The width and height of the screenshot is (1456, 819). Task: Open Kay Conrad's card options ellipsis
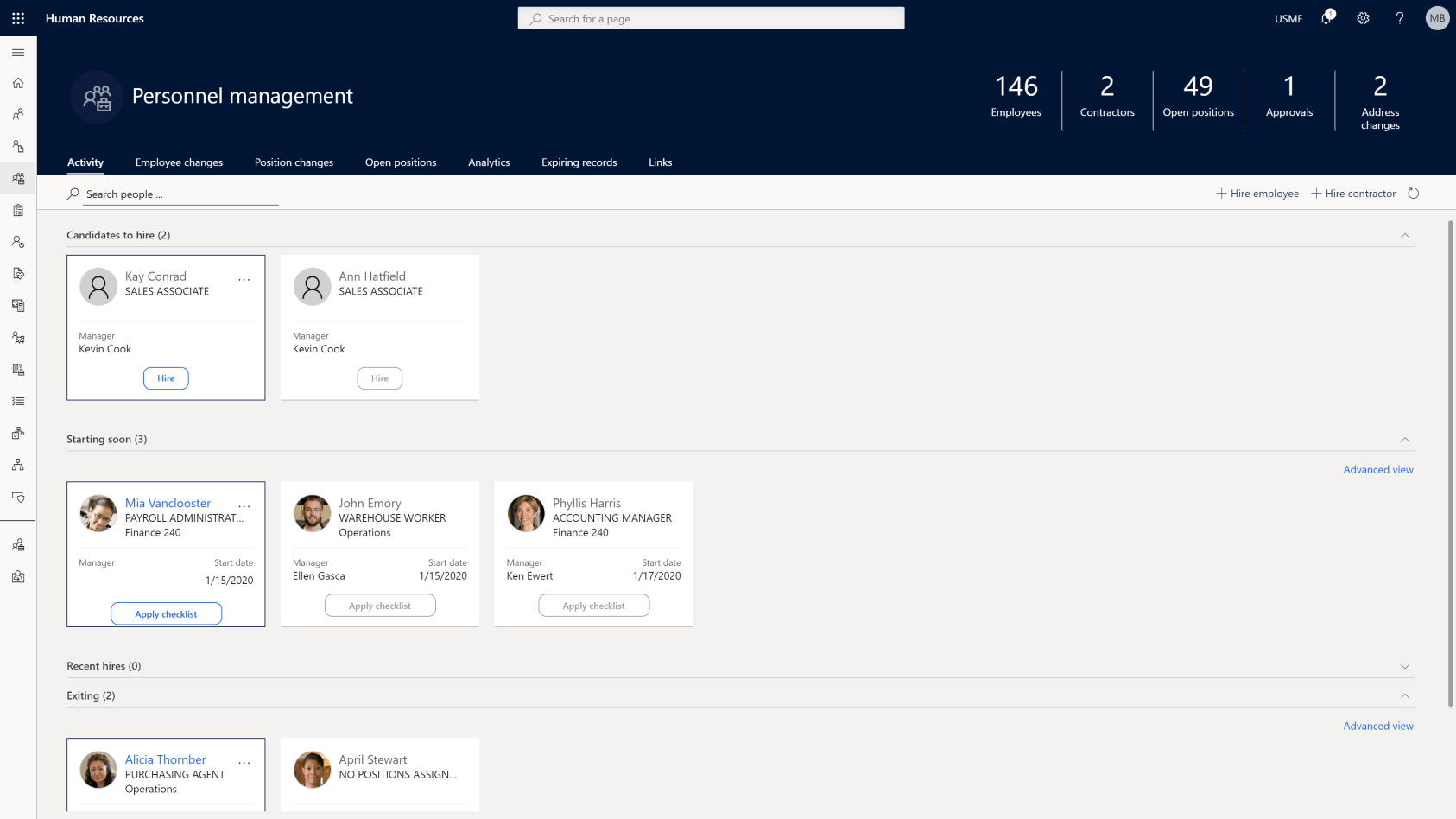click(x=244, y=278)
